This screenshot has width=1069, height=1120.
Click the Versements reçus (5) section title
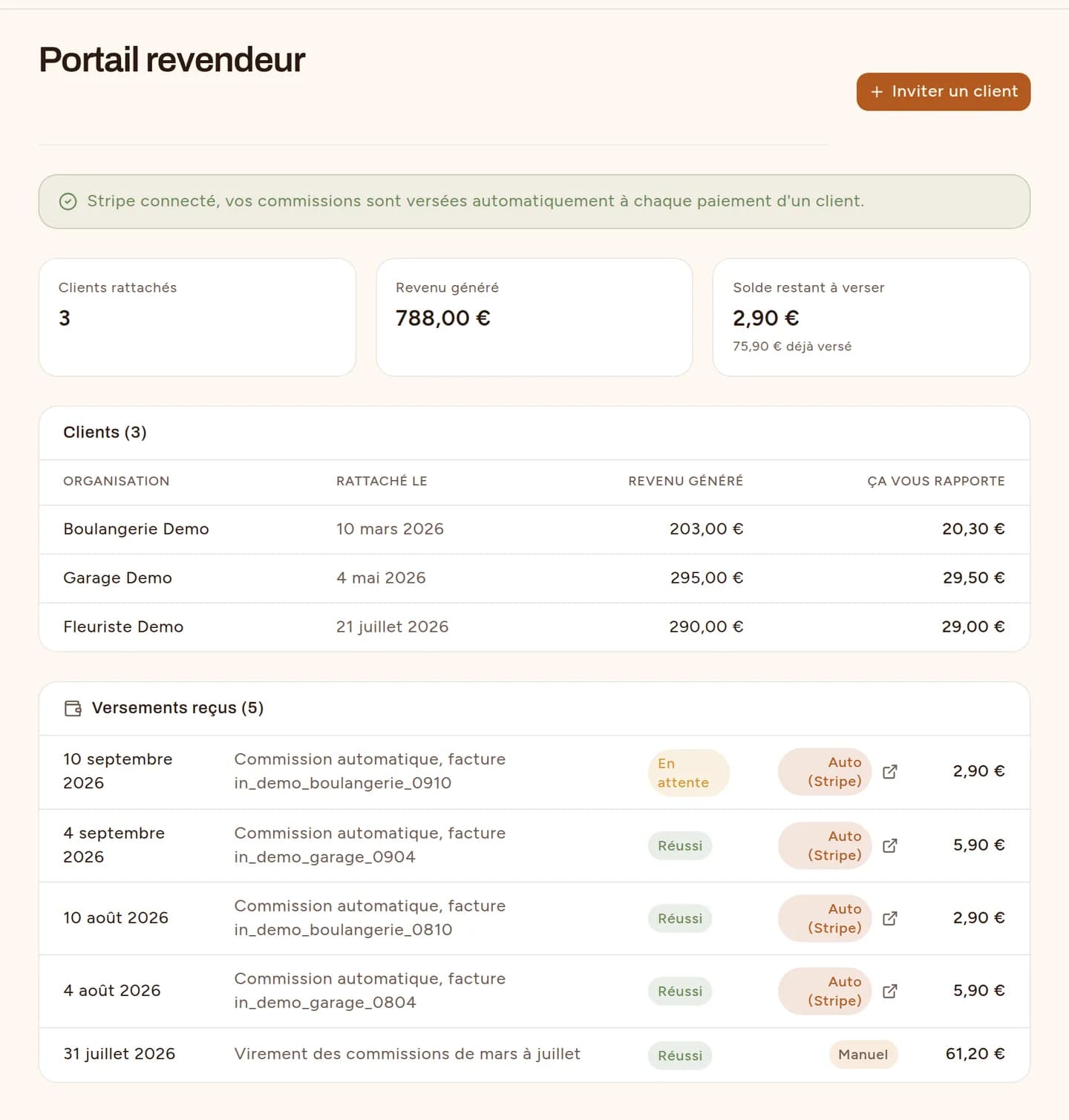pyautogui.click(x=177, y=708)
